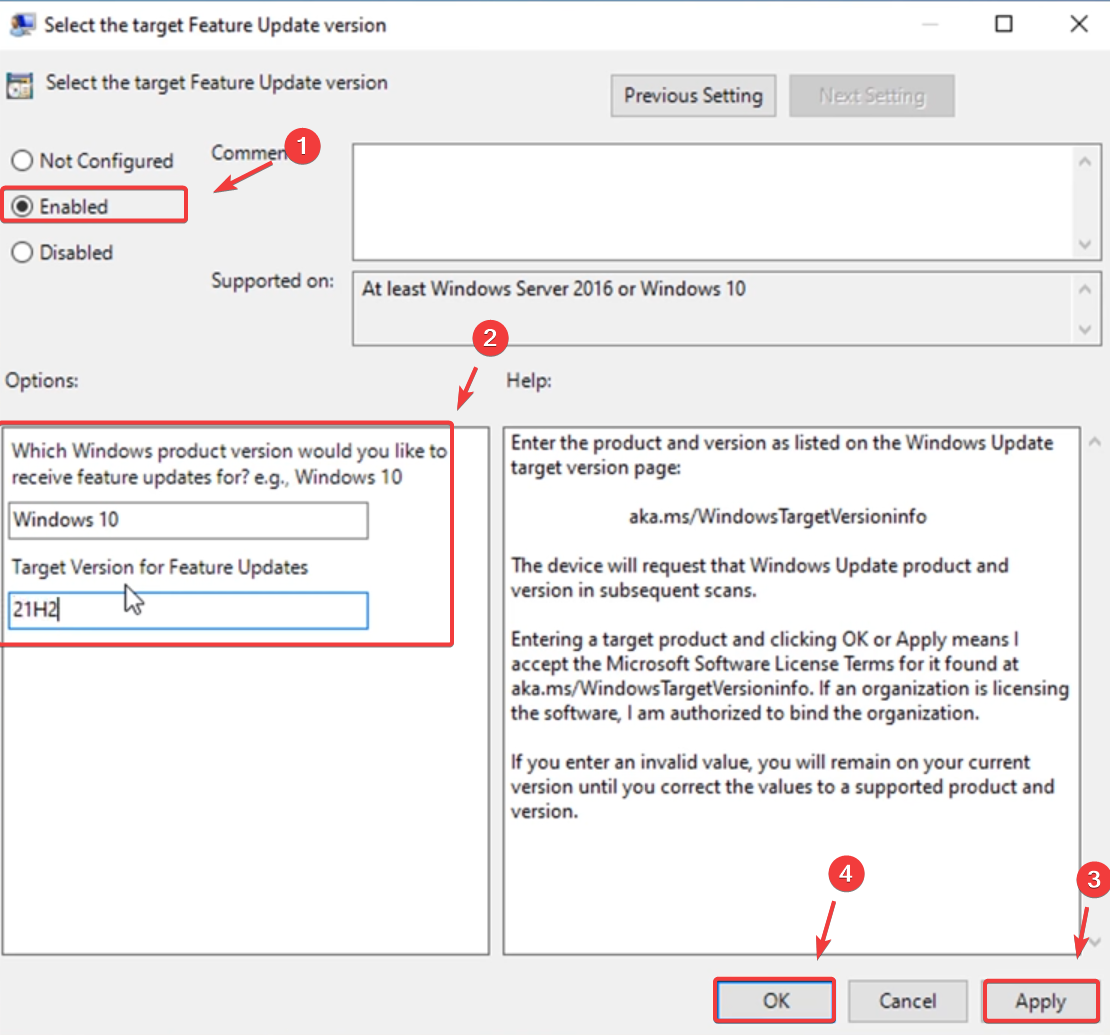Close the dialog with the X button
Image resolution: width=1110 pixels, height=1035 pixels.
1079,24
